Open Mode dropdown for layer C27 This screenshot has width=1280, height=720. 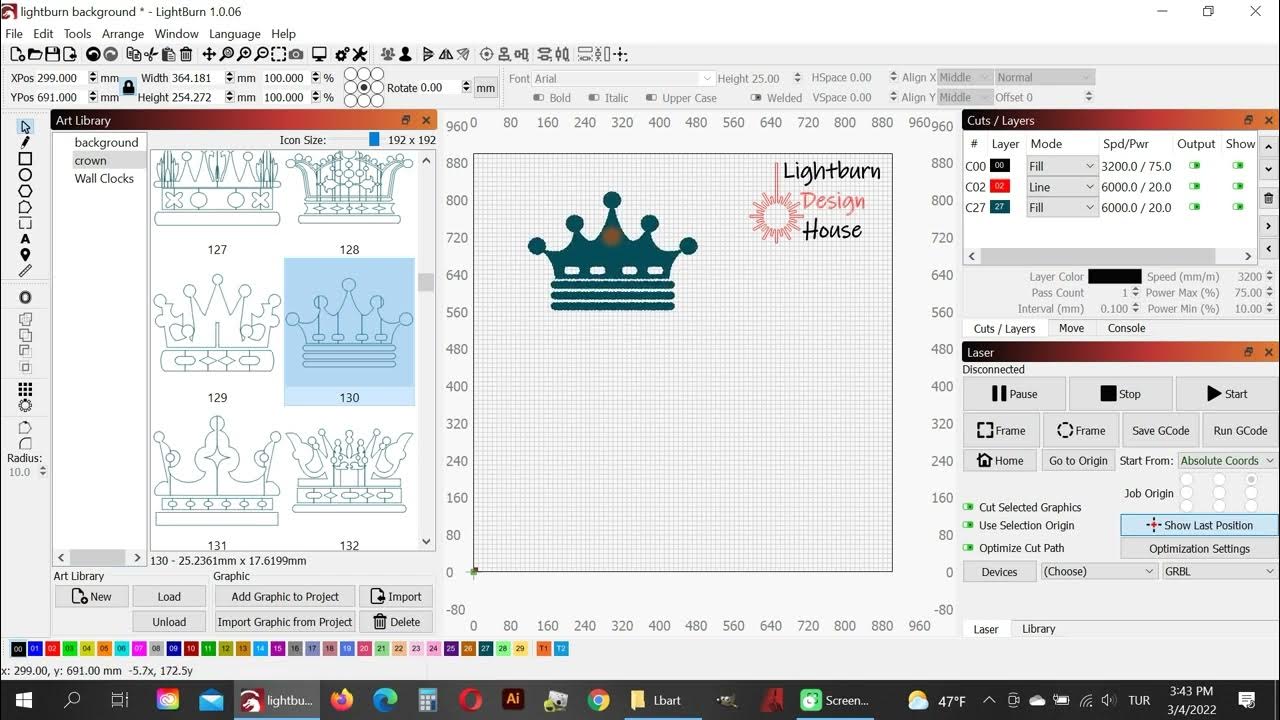point(1062,208)
